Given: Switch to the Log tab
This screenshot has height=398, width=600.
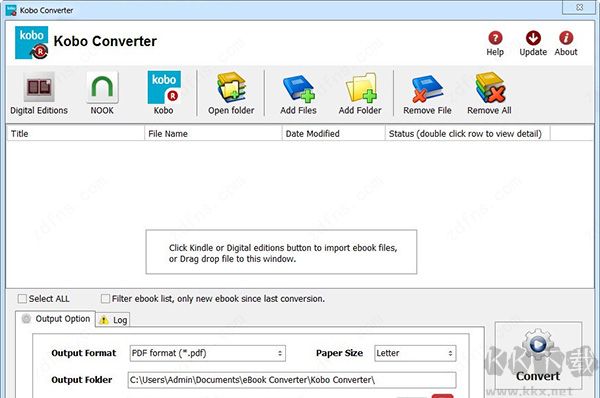Looking at the screenshot, I should click(x=113, y=320).
